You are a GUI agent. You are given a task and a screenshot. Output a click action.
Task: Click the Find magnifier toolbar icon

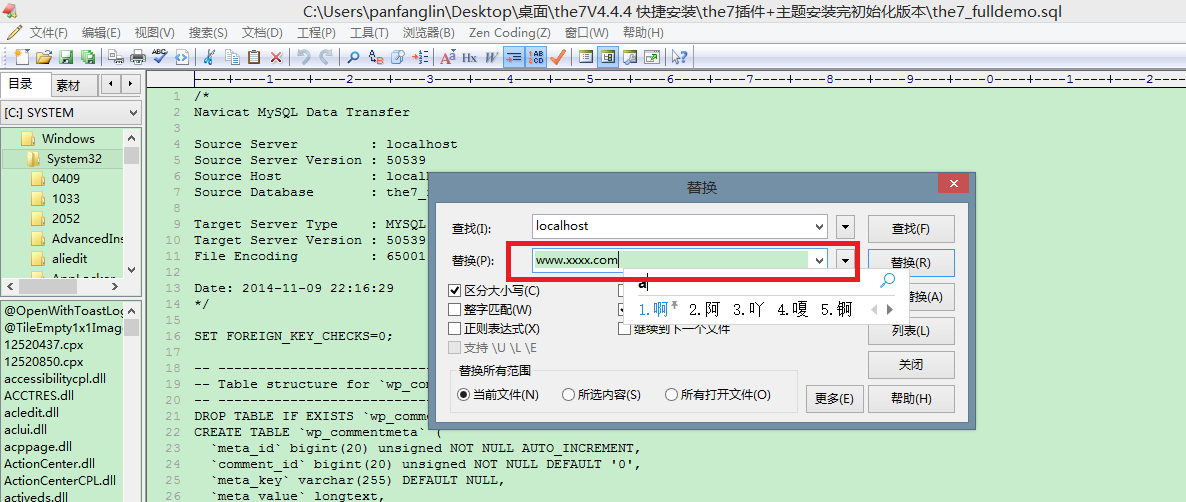[353, 57]
